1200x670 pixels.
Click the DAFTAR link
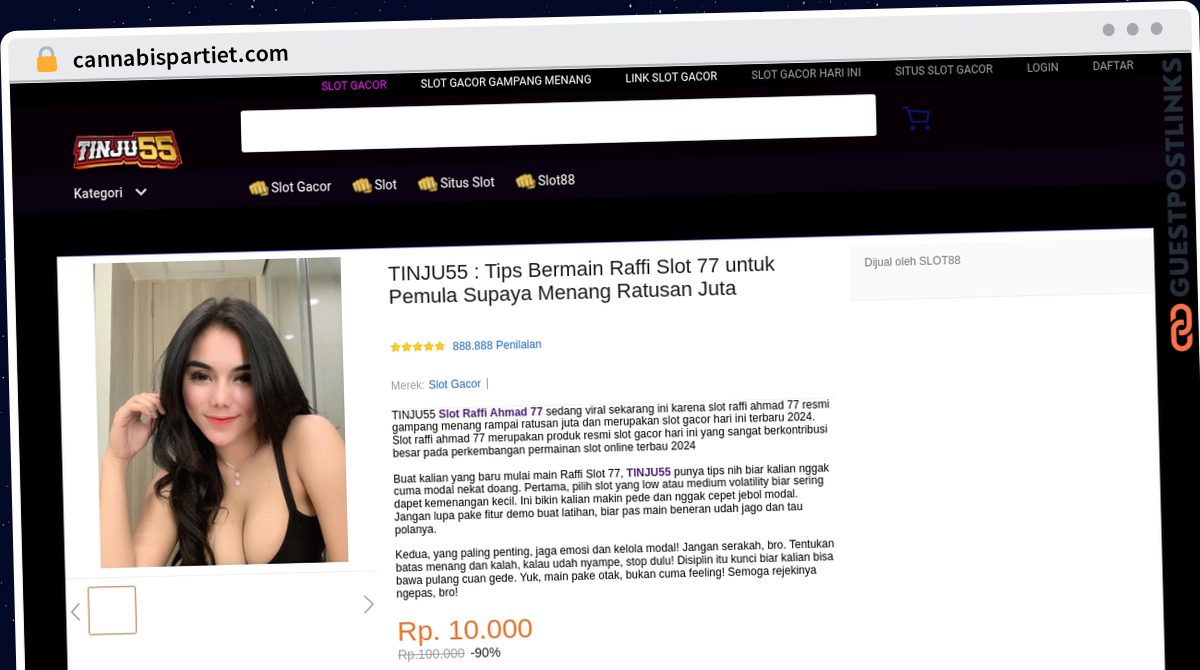click(x=1112, y=65)
